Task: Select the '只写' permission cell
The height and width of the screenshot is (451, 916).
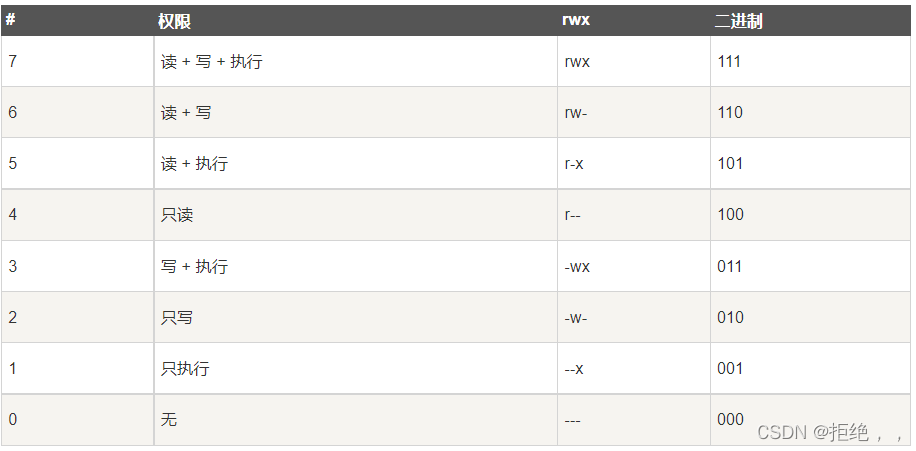Action: pos(177,318)
